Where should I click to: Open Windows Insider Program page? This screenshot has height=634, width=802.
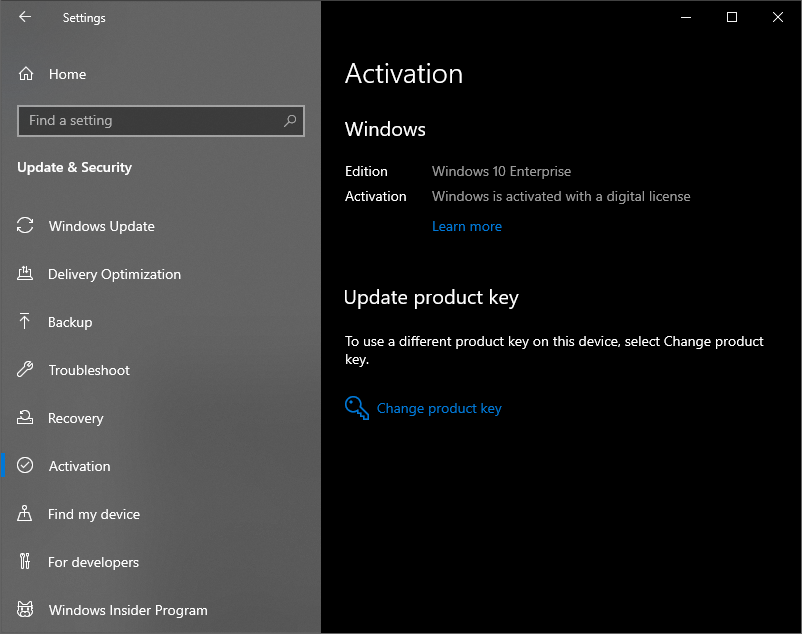coord(128,610)
